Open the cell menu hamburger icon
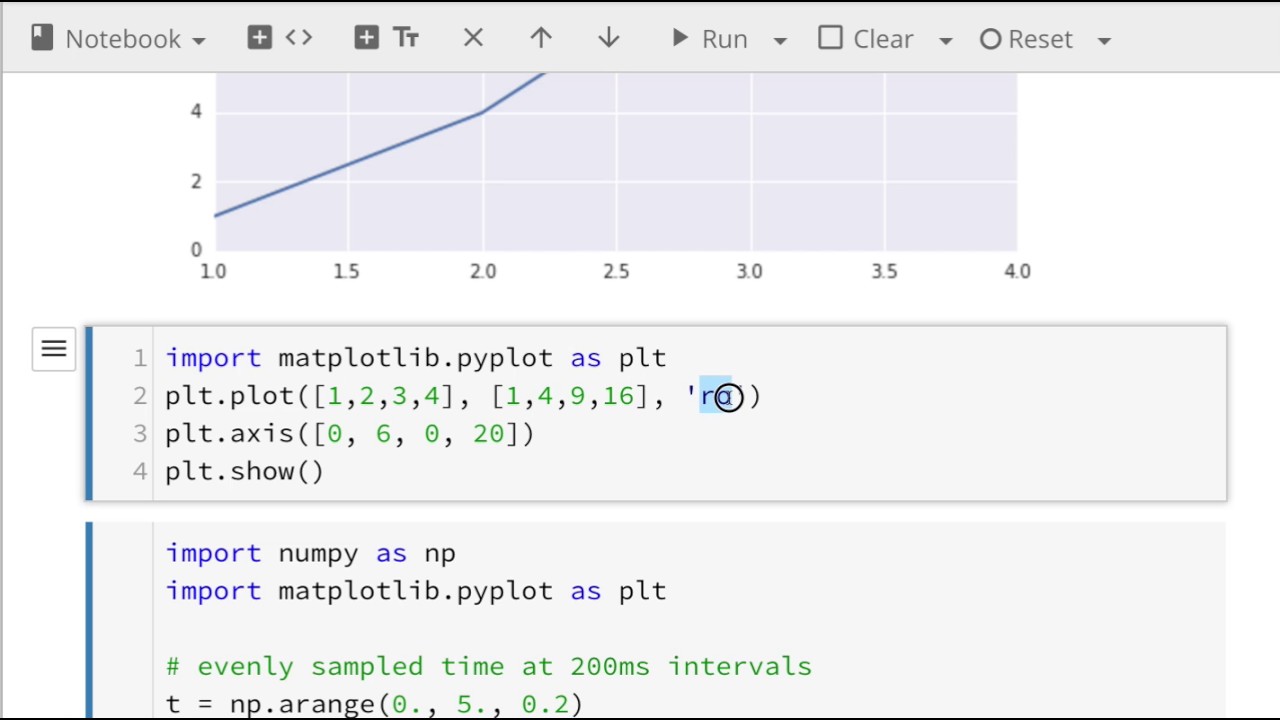Image resolution: width=1280 pixels, height=720 pixels. click(x=54, y=349)
